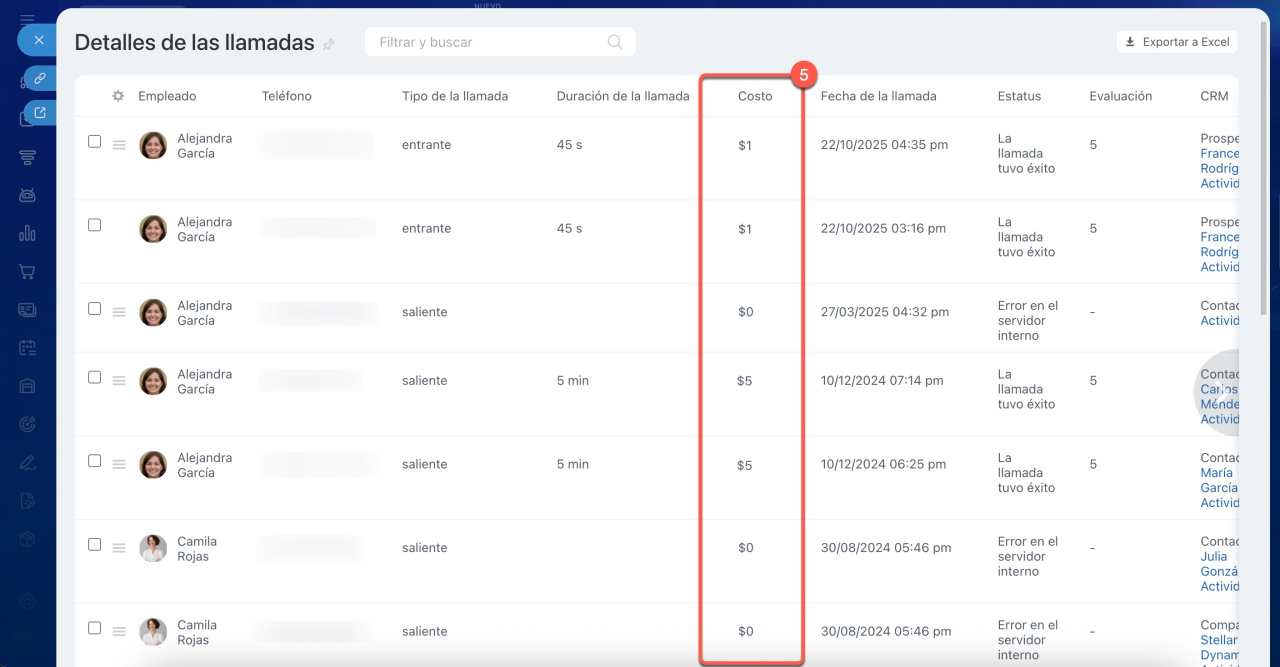Open the analytics bar chart sidebar icon
1280x667 pixels.
point(27,233)
